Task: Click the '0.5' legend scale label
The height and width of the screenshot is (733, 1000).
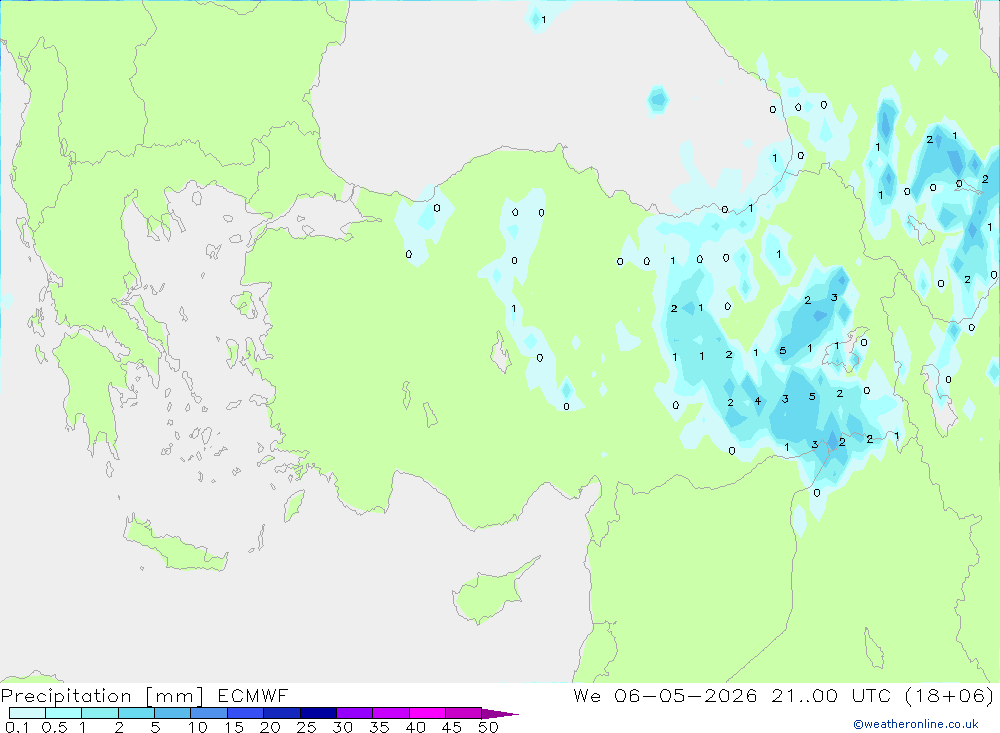Action: click(x=54, y=727)
